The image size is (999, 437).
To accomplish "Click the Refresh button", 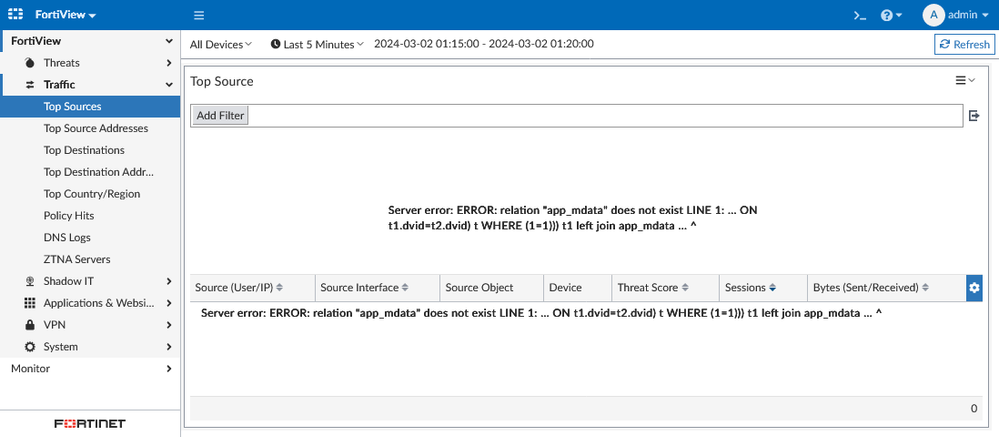I will 965,44.
